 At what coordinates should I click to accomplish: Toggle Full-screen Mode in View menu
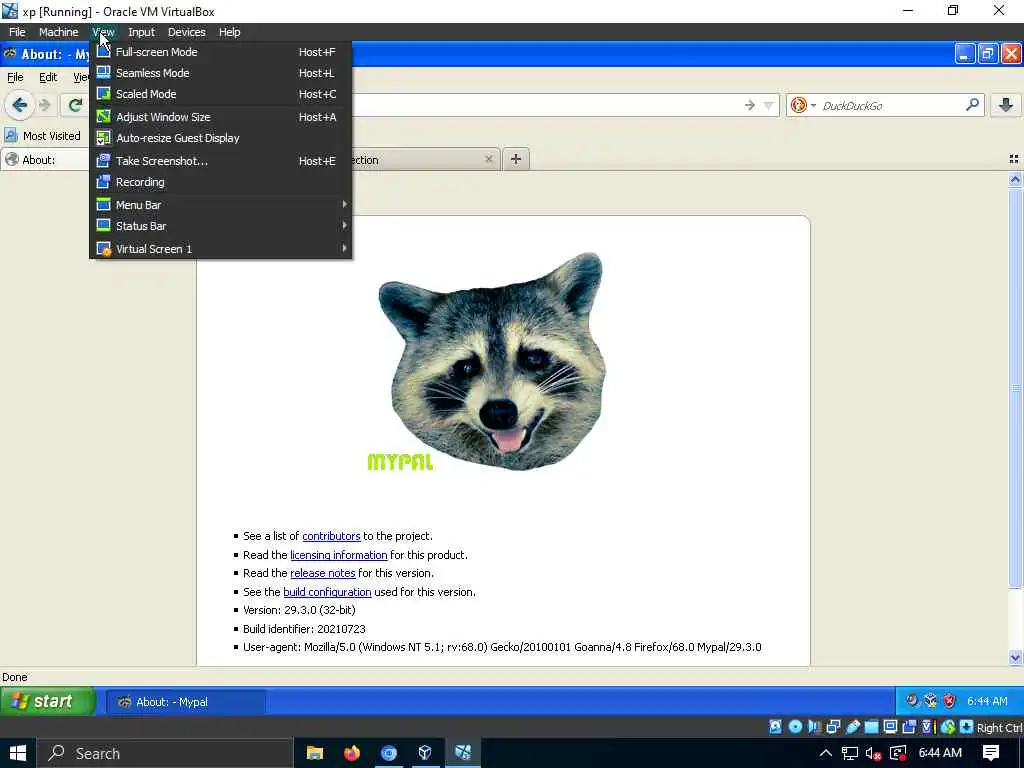click(x=220, y=52)
